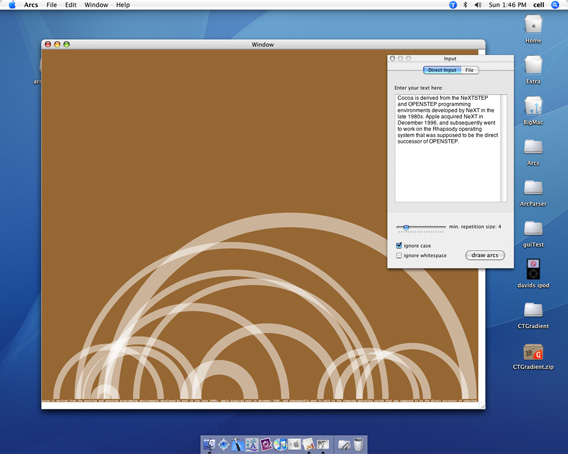The height and width of the screenshot is (454, 568).
Task: Click the draw arcs button
Action: [x=485, y=255]
